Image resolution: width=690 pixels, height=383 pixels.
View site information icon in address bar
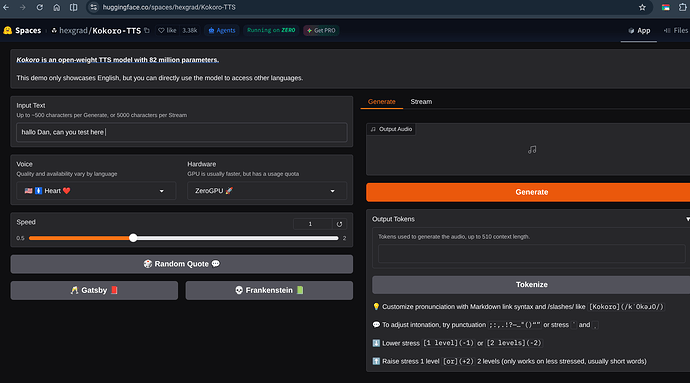coord(93,7)
